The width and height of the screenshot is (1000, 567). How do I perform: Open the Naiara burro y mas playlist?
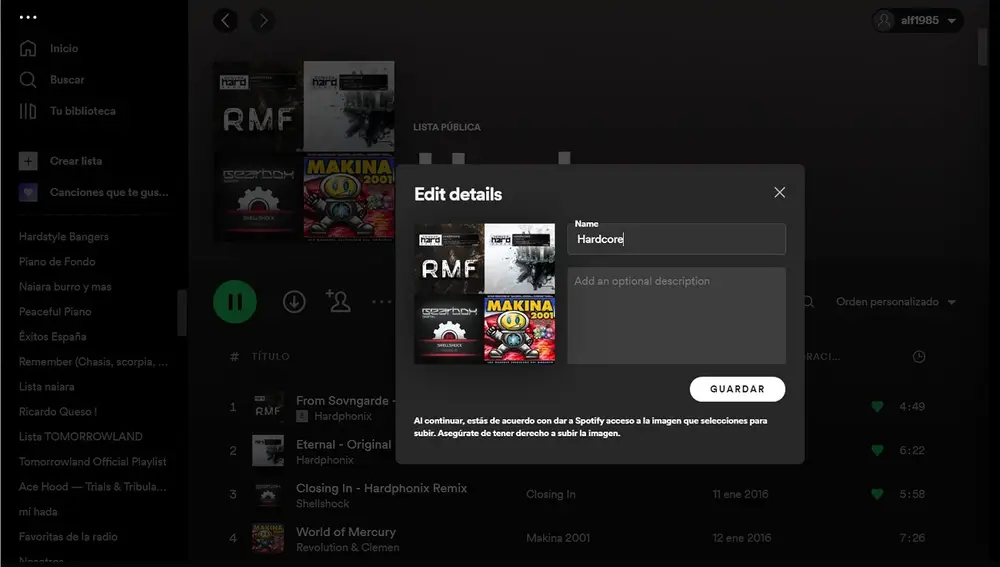(x=65, y=286)
